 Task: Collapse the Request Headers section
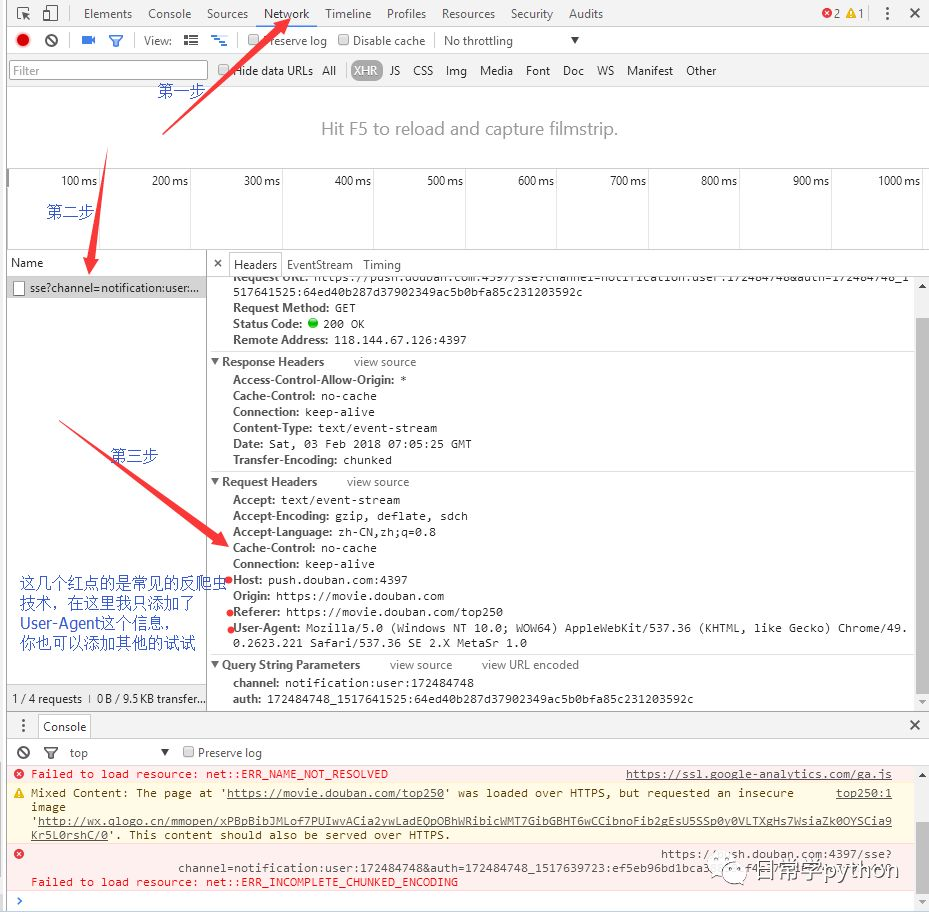pos(216,482)
